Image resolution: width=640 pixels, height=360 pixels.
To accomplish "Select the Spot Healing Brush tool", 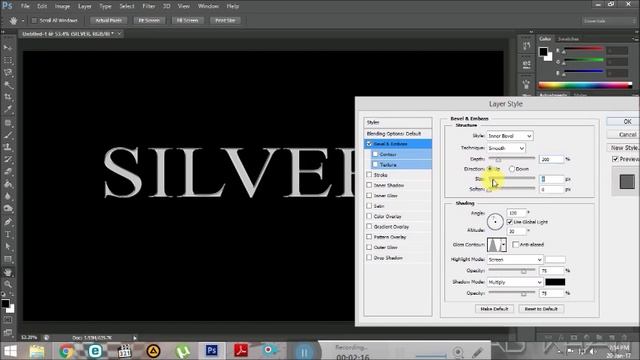I will click(x=8, y=122).
